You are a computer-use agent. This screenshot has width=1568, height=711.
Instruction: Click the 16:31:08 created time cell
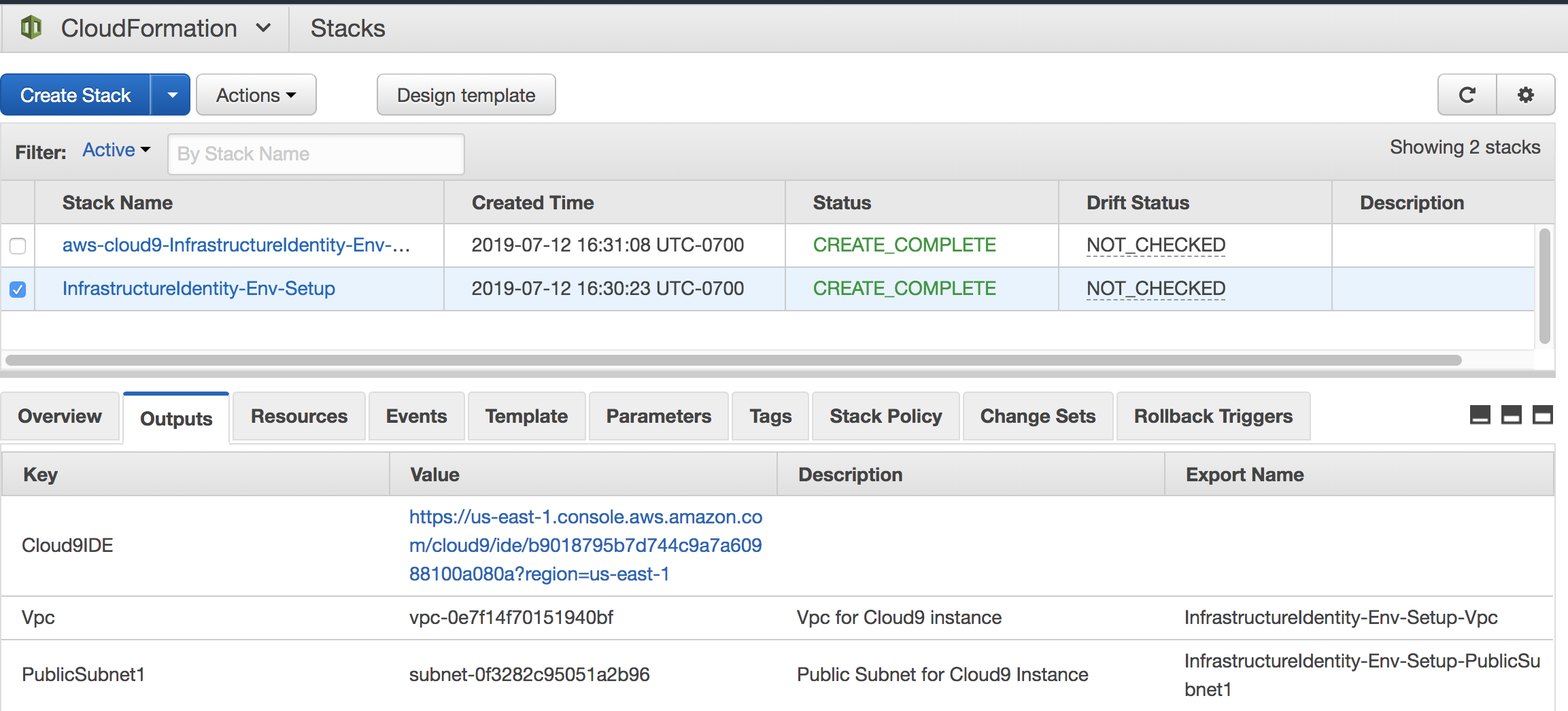pos(608,245)
